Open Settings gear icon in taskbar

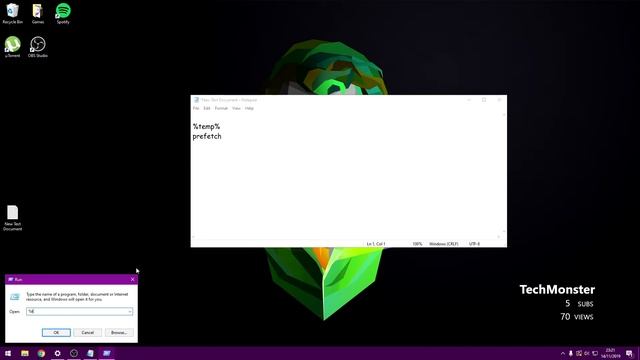point(58,353)
